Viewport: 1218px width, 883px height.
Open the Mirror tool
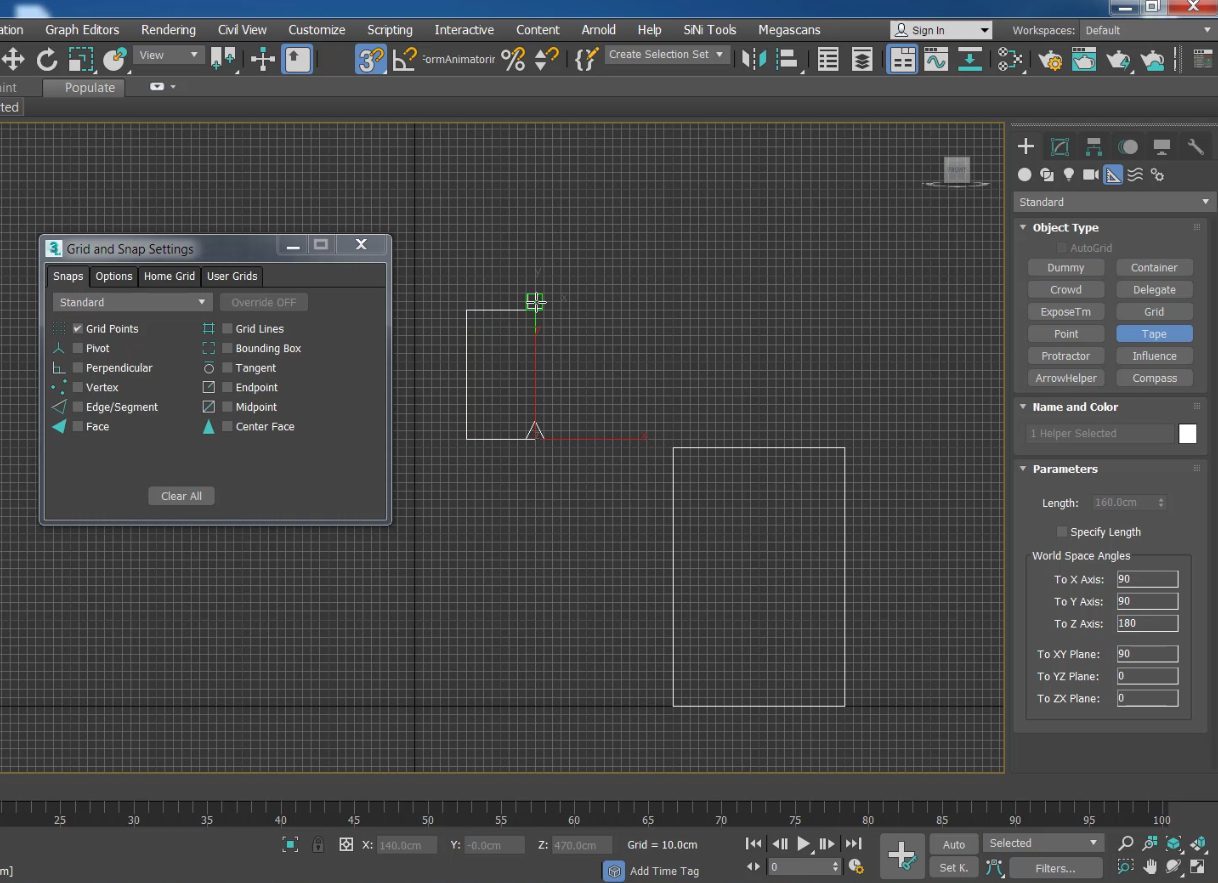point(752,60)
